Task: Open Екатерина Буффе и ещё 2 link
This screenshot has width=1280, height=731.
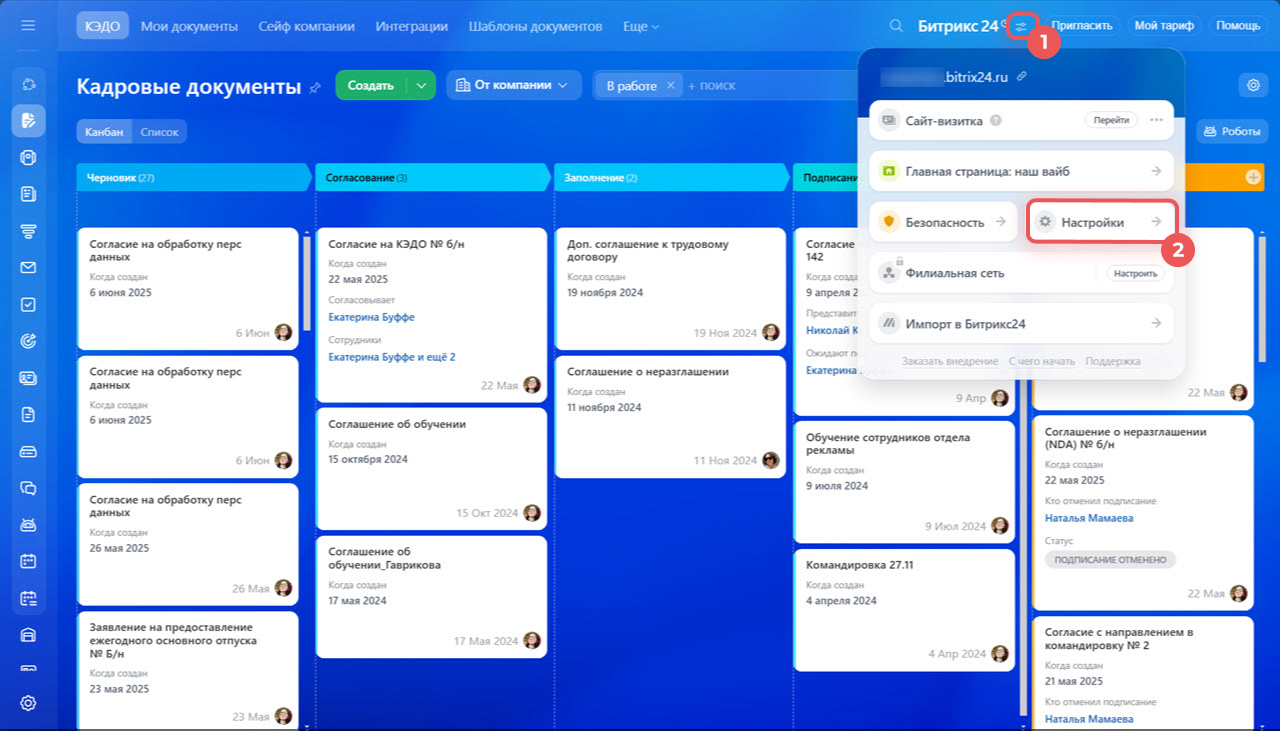Action: (x=392, y=357)
